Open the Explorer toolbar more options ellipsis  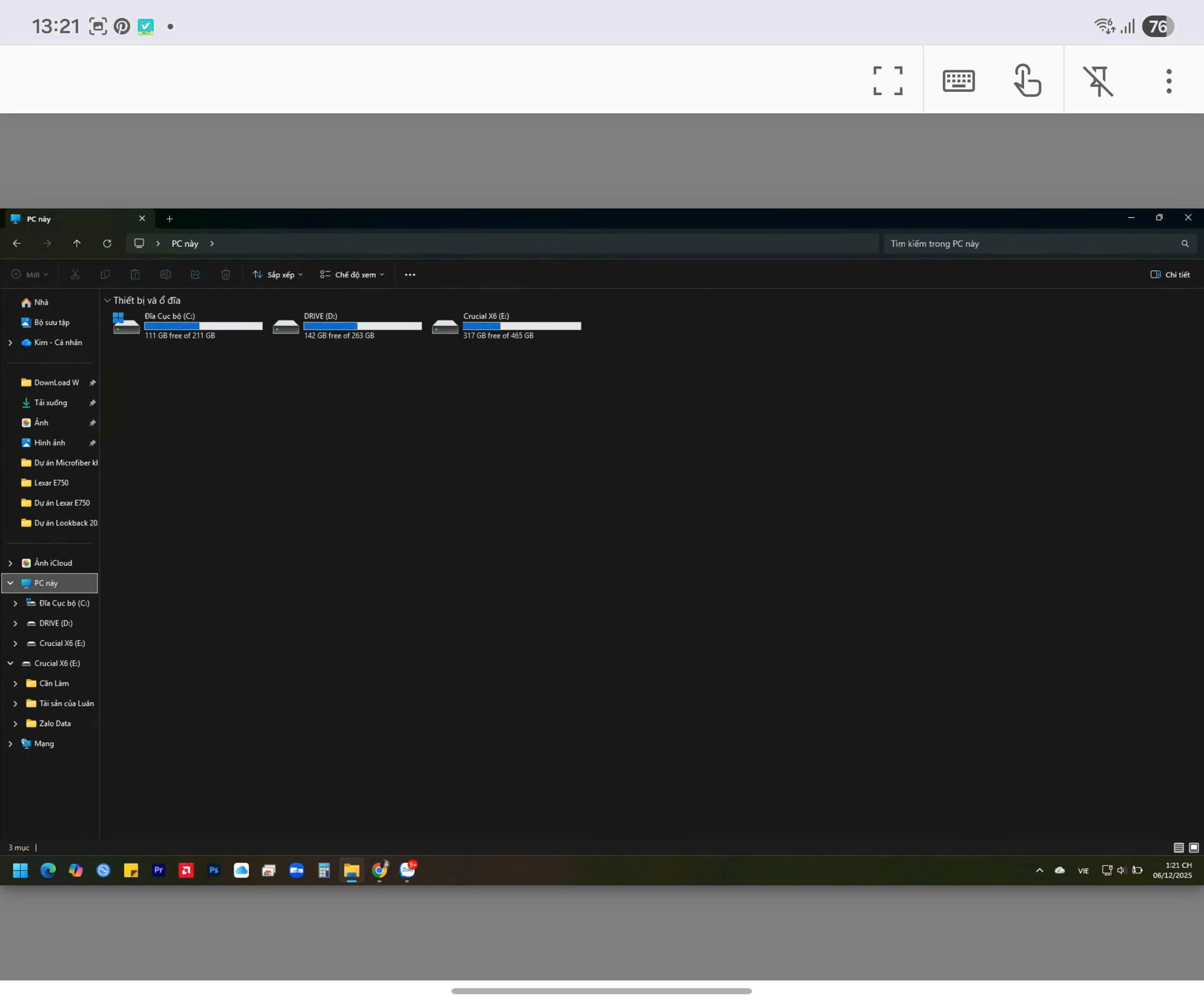(x=410, y=274)
